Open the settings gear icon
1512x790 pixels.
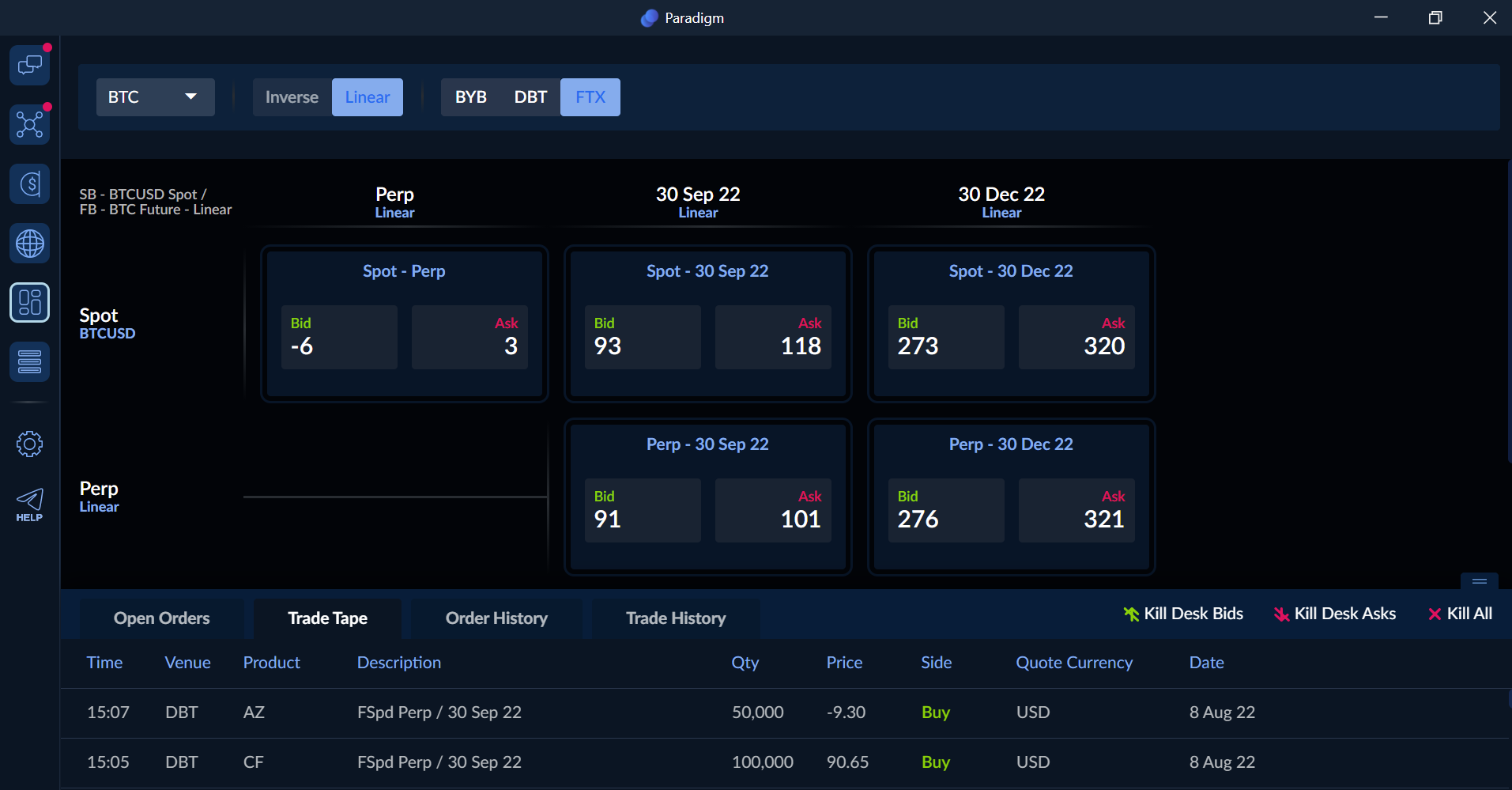30,444
